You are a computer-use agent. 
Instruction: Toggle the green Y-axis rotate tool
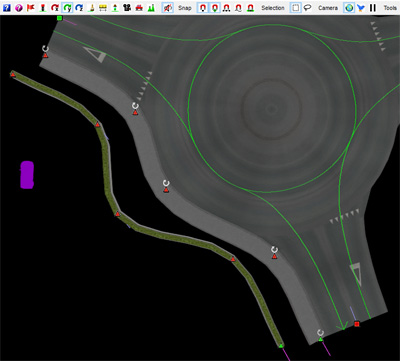pos(67,8)
